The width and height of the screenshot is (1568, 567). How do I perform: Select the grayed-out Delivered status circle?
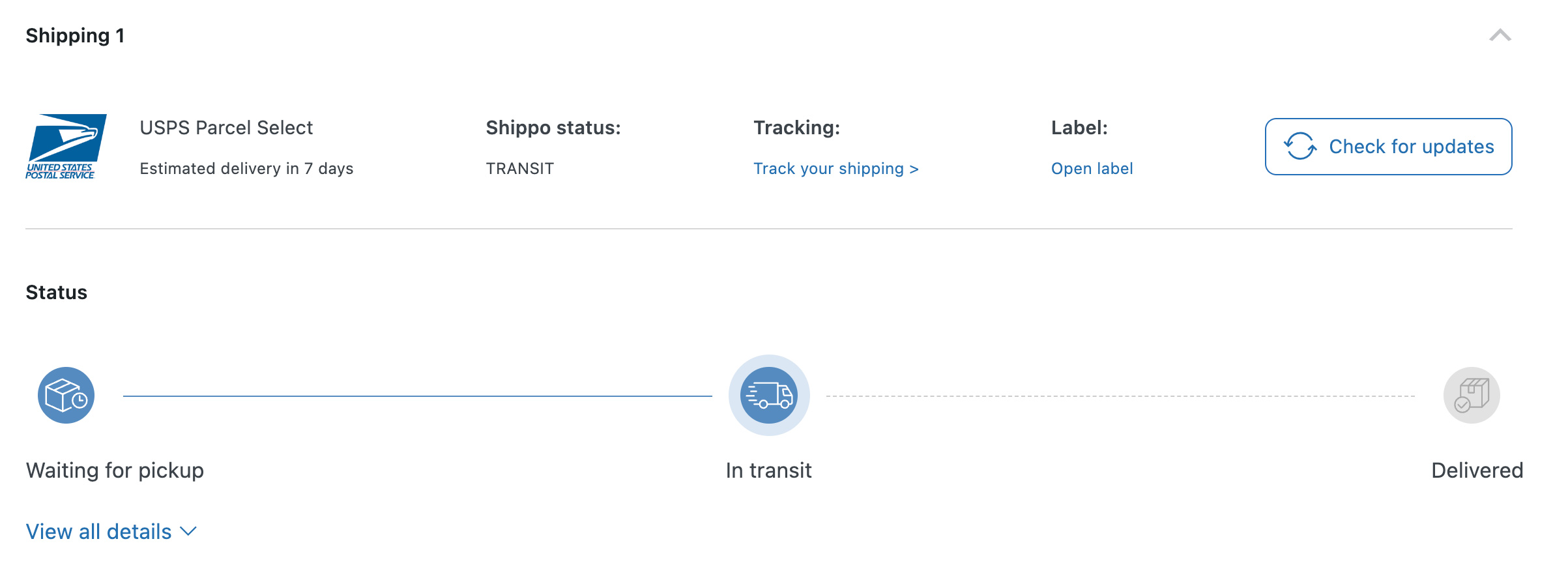click(x=1471, y=395)
